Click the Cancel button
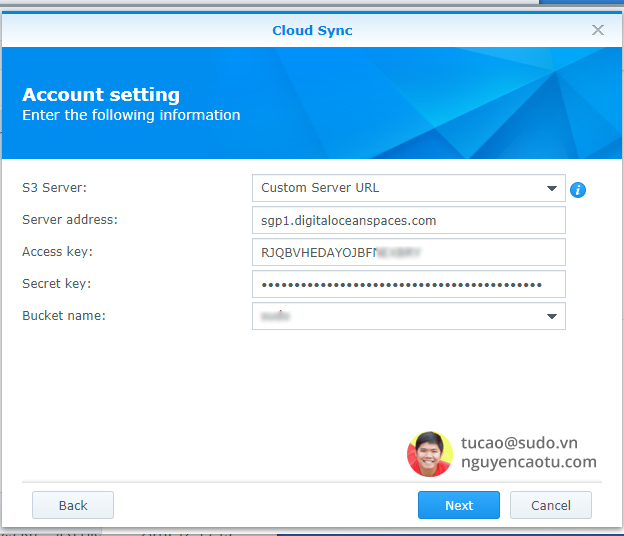The image size is (624, 536). click(x=551, y=505)
